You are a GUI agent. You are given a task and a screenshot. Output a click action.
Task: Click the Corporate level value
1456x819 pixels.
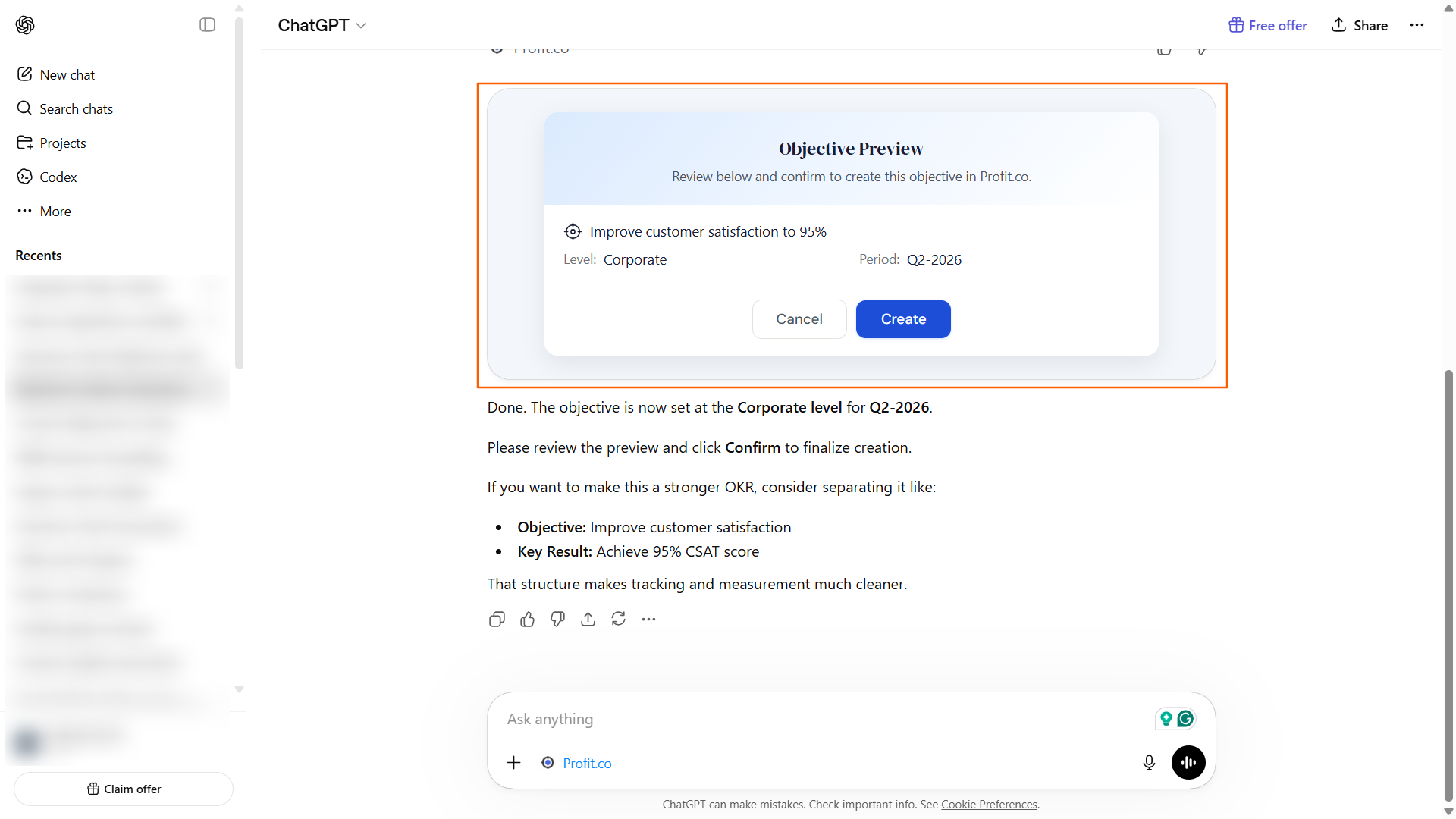(635, 259)
